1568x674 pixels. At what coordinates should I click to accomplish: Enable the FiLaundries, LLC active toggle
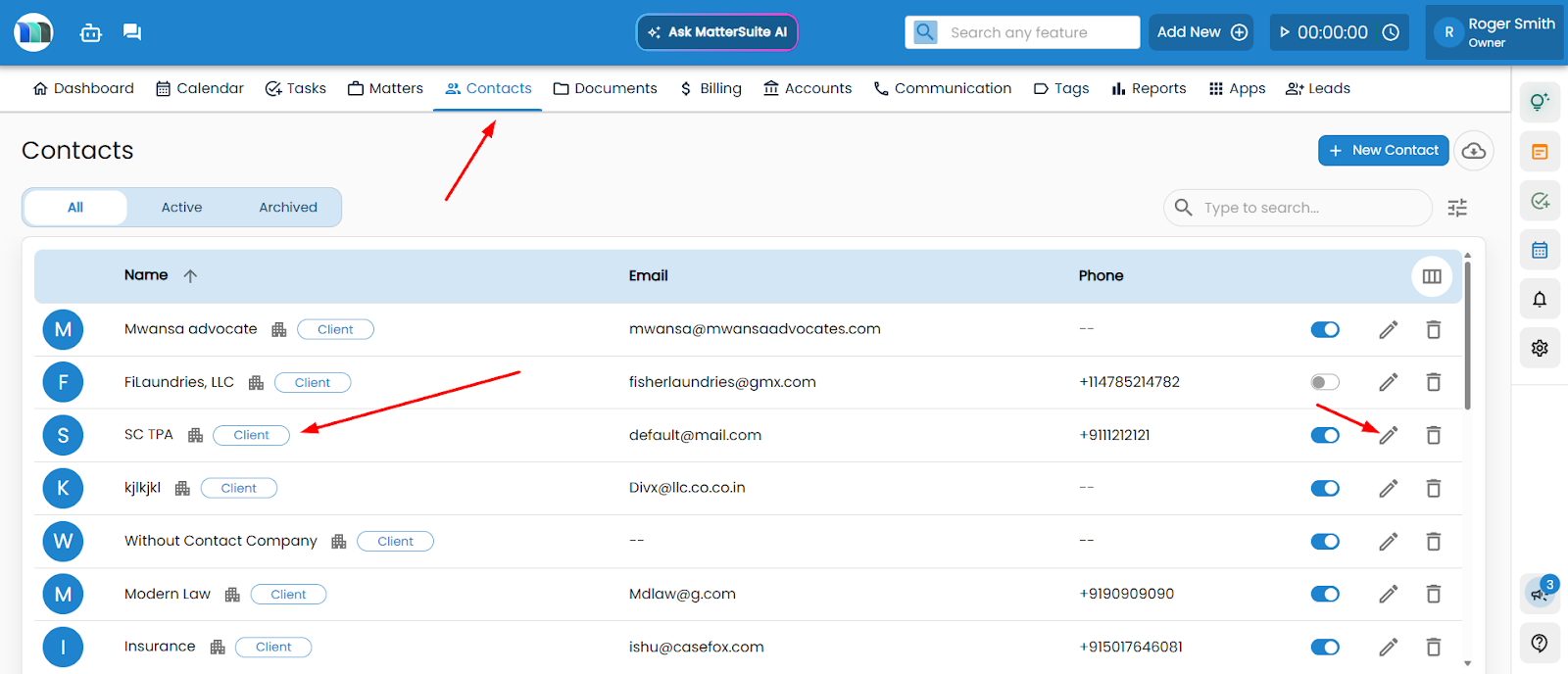click(1325, 382)
